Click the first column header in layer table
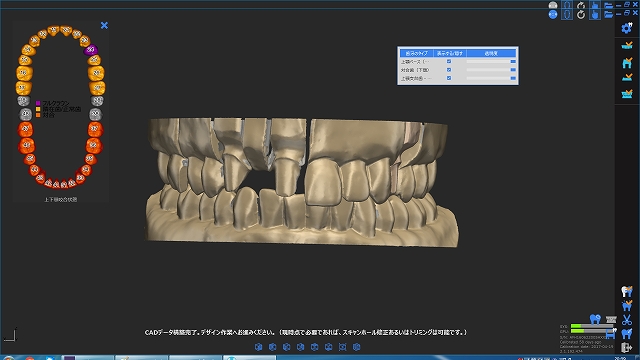Viewport: 640px width, 360px height. coord(416,53)
